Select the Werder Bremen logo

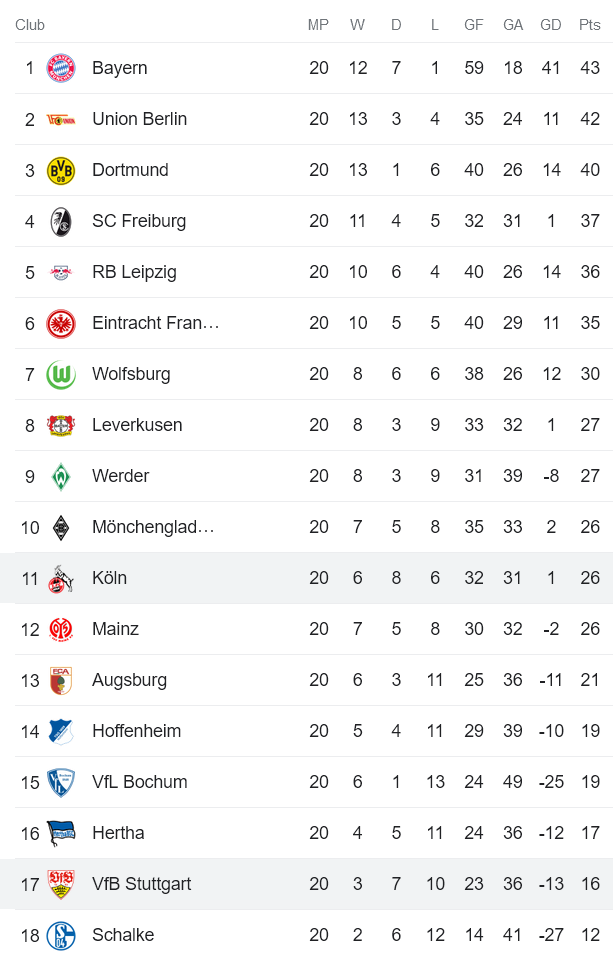click(x=64, y=475)
